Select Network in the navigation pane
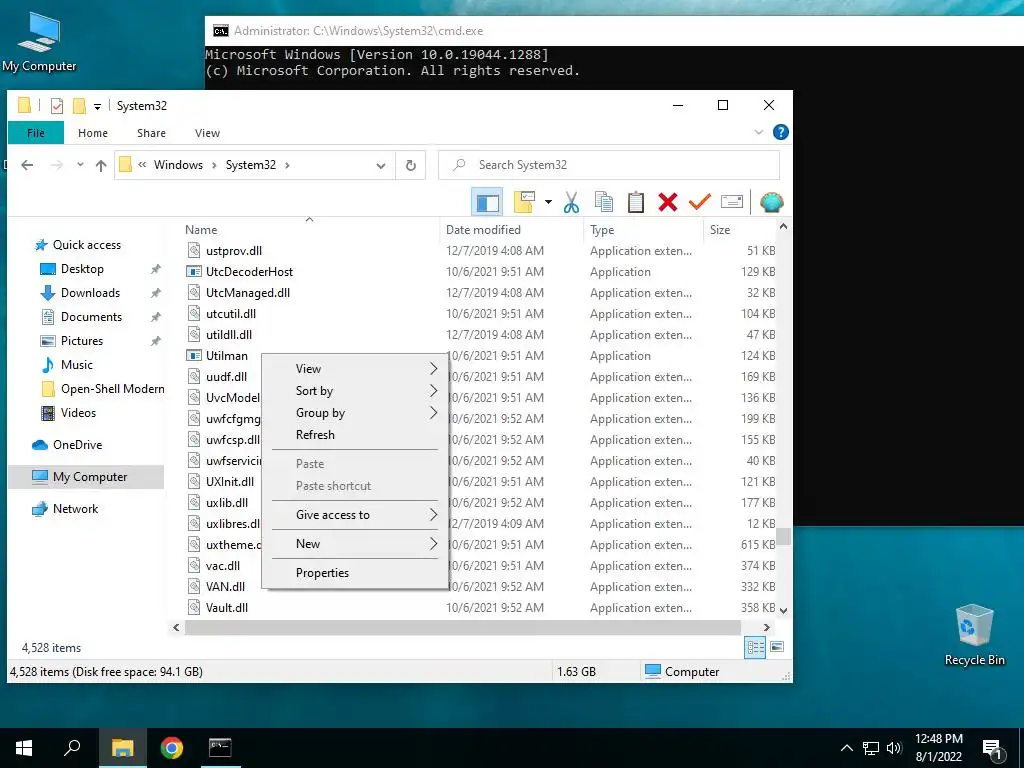Viewport: 1024px width, 768px height. (x=75, y=509)
